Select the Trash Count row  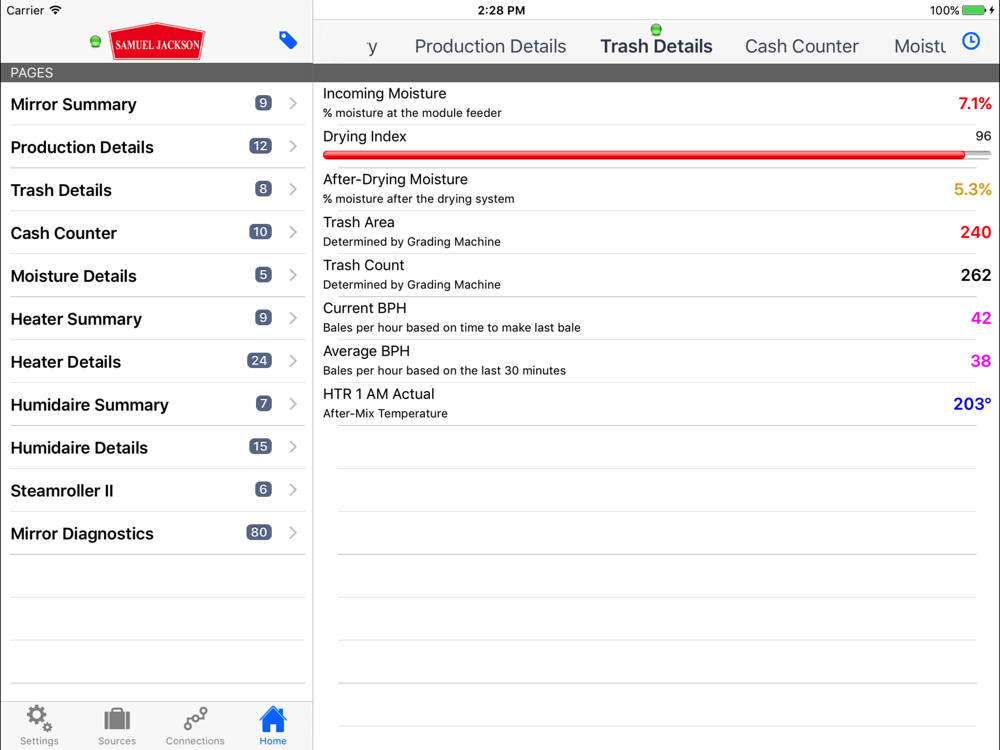click(657, 275)
